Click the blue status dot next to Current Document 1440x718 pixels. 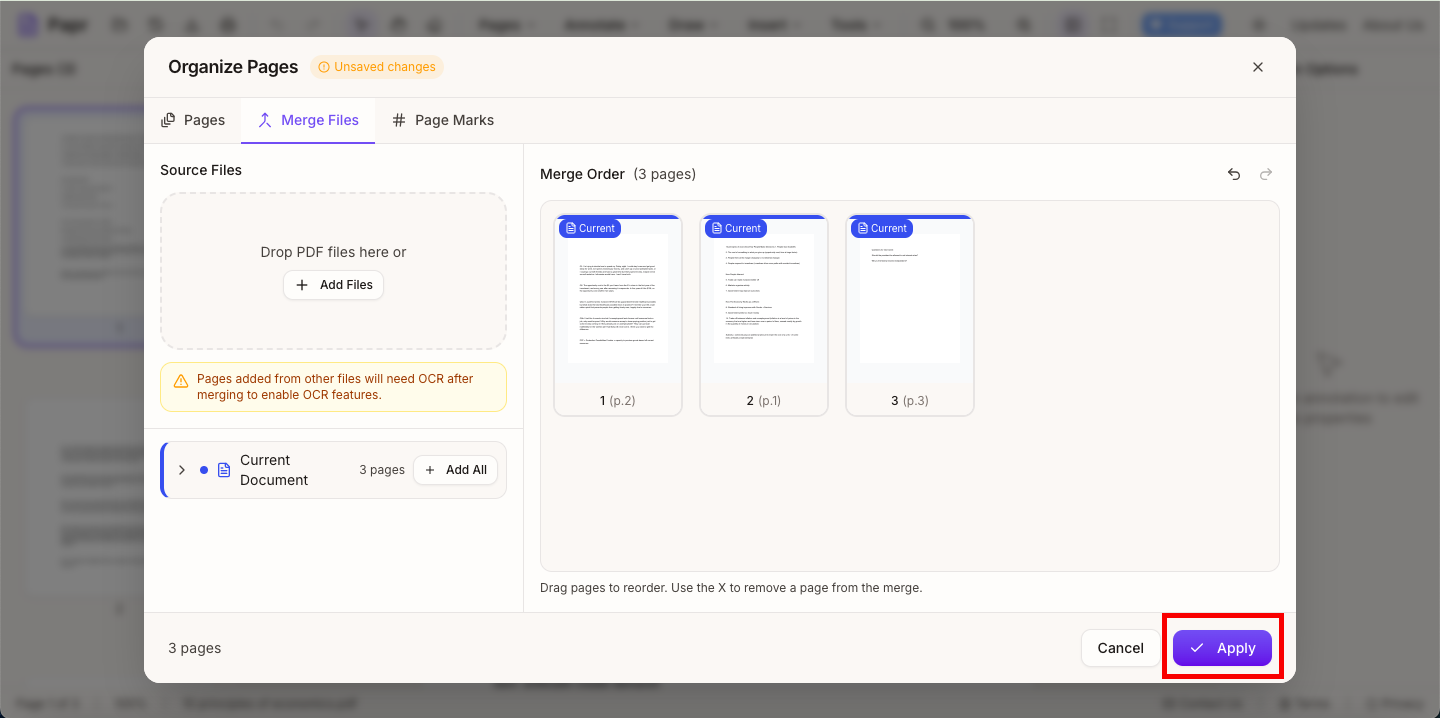[205, 469]
